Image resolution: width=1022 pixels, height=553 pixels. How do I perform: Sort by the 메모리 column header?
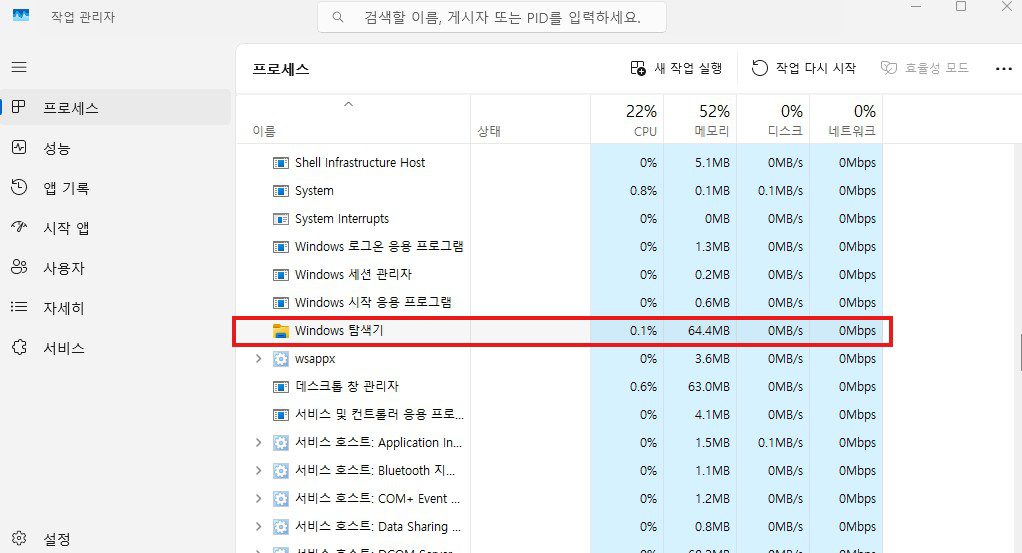[700, 120]
